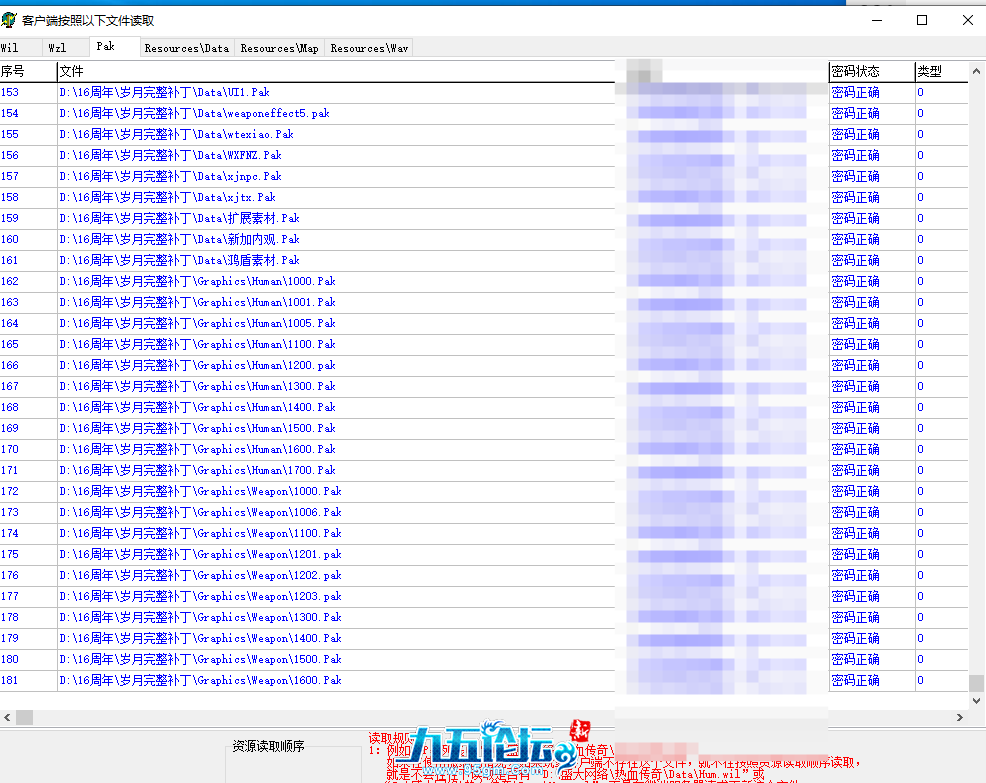The height and width of the screenshot is (783, 986).
Task: Maximize the file reading window
Action: (922, 20)
